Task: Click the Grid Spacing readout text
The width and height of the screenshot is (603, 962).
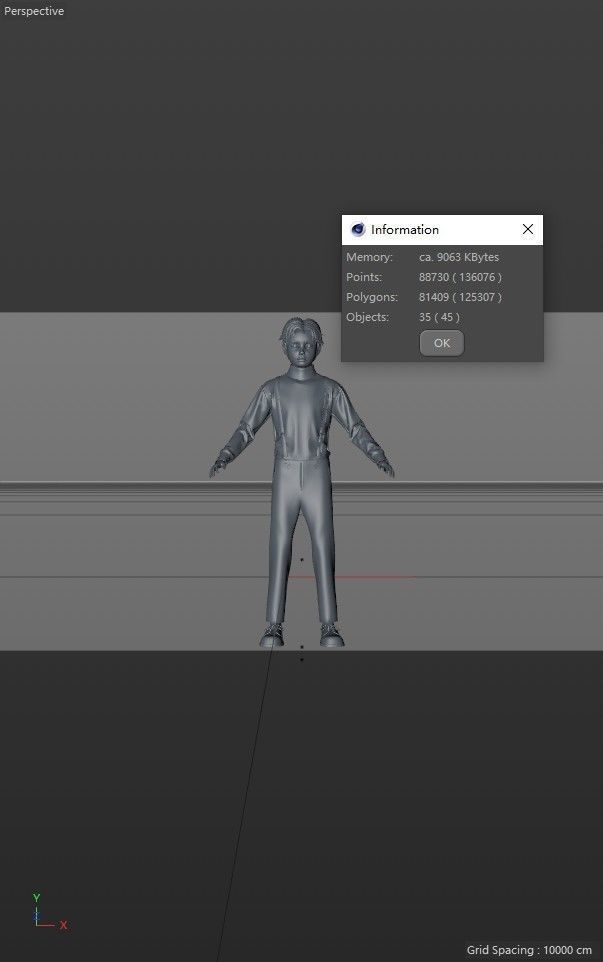Action: (529, 950)
